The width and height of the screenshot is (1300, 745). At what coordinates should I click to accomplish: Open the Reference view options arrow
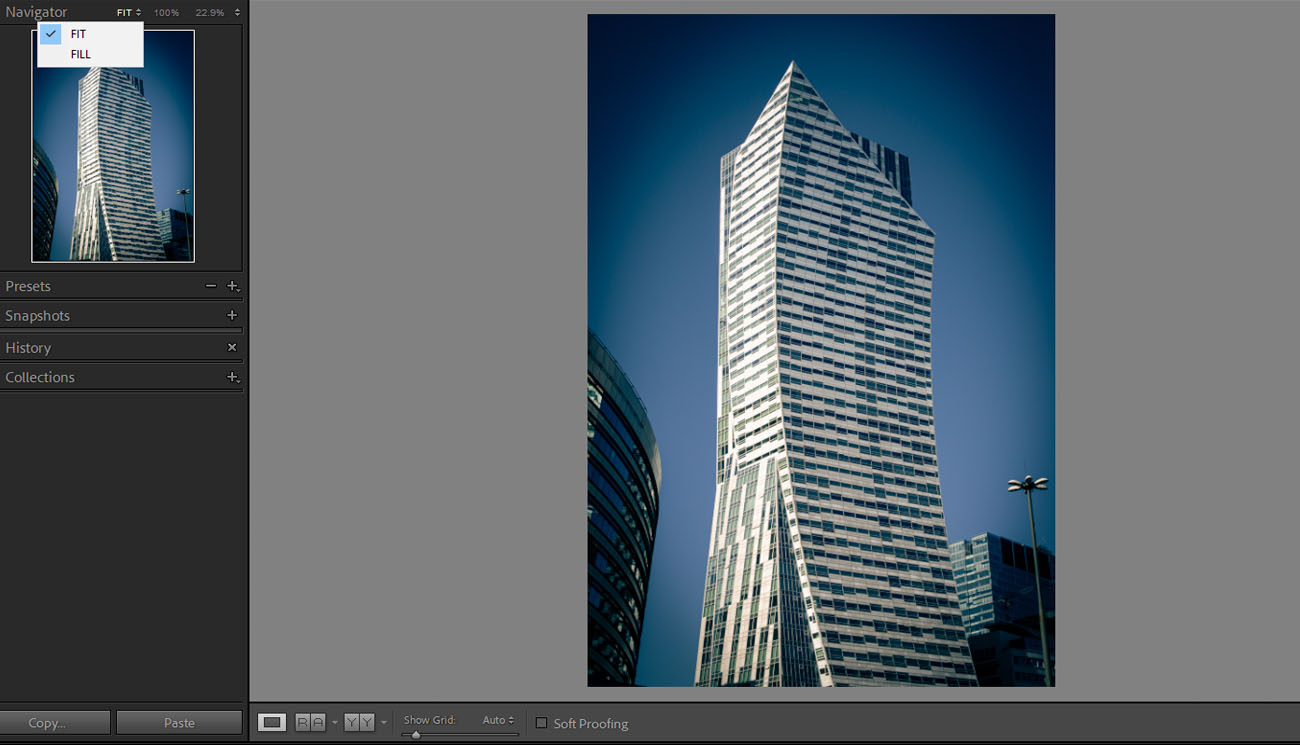[334, 723]
